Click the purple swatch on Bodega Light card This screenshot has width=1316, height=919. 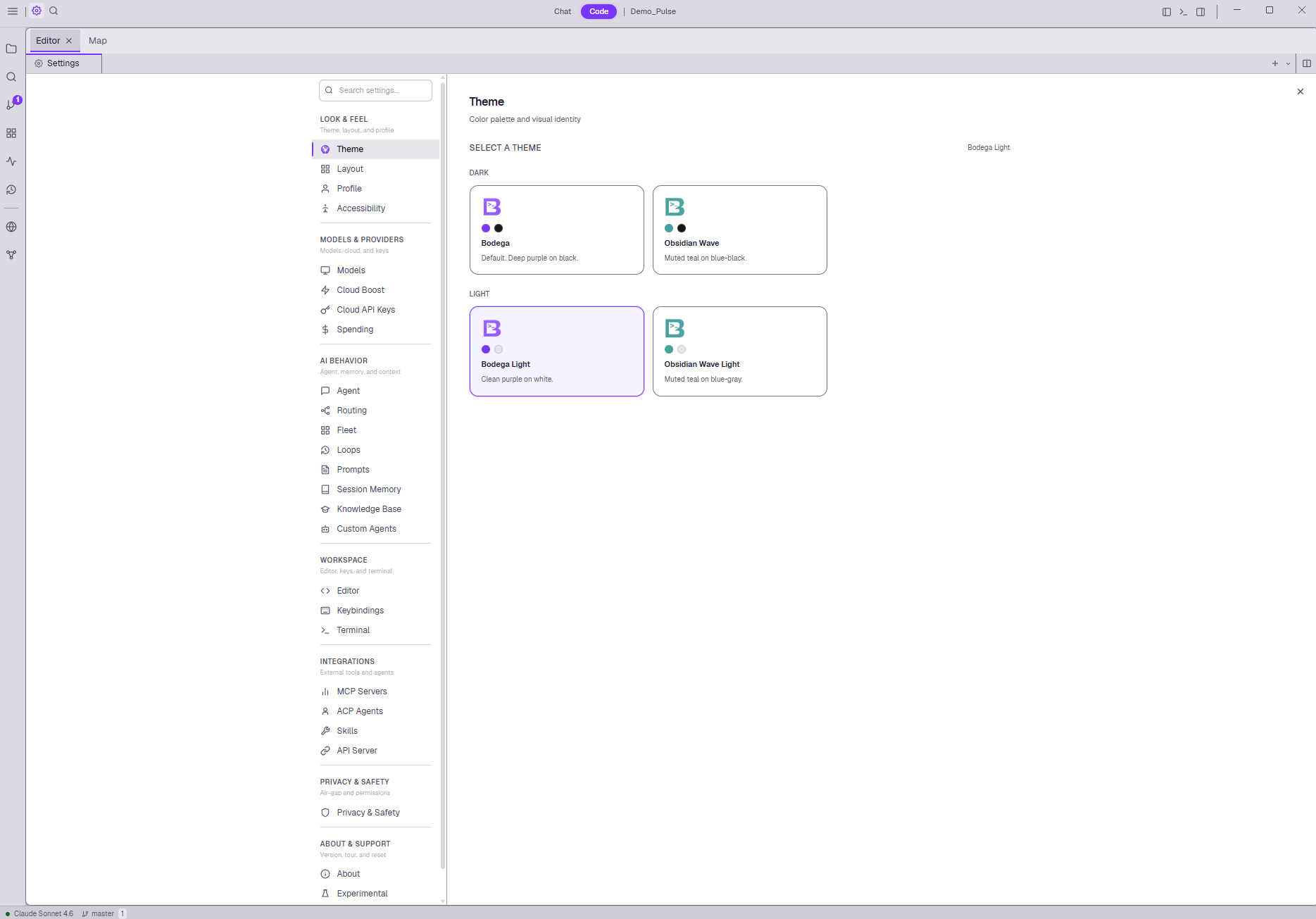486,349
